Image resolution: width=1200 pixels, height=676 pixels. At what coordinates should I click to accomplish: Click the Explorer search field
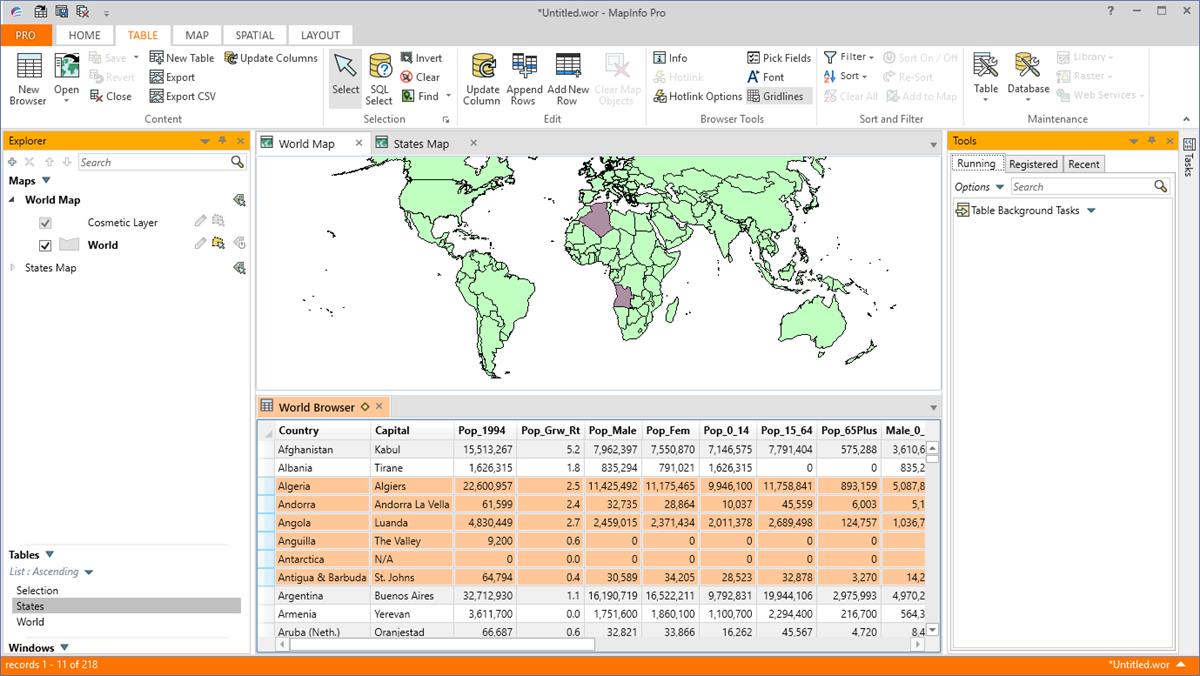click(154, 162)
